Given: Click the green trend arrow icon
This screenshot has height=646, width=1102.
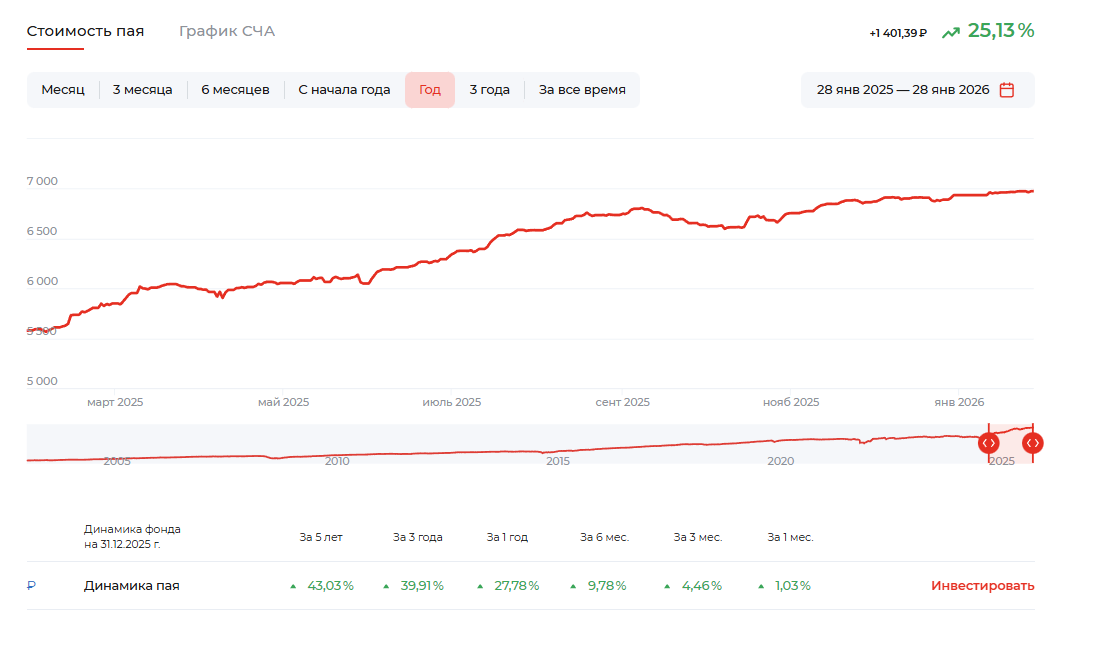Looking at the screenshot, I should (x=950, y=32).
